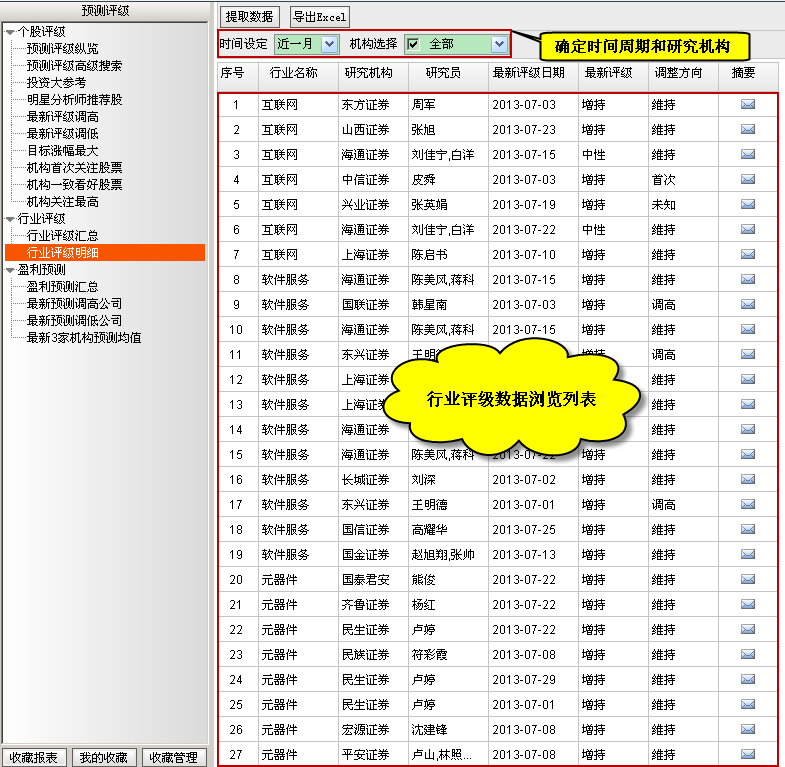Image resolution: width=785 pixels, height=767 pixels.
Task: Select 最新预测调高公司 in the sidebar
Action: [x=74, y=303]
